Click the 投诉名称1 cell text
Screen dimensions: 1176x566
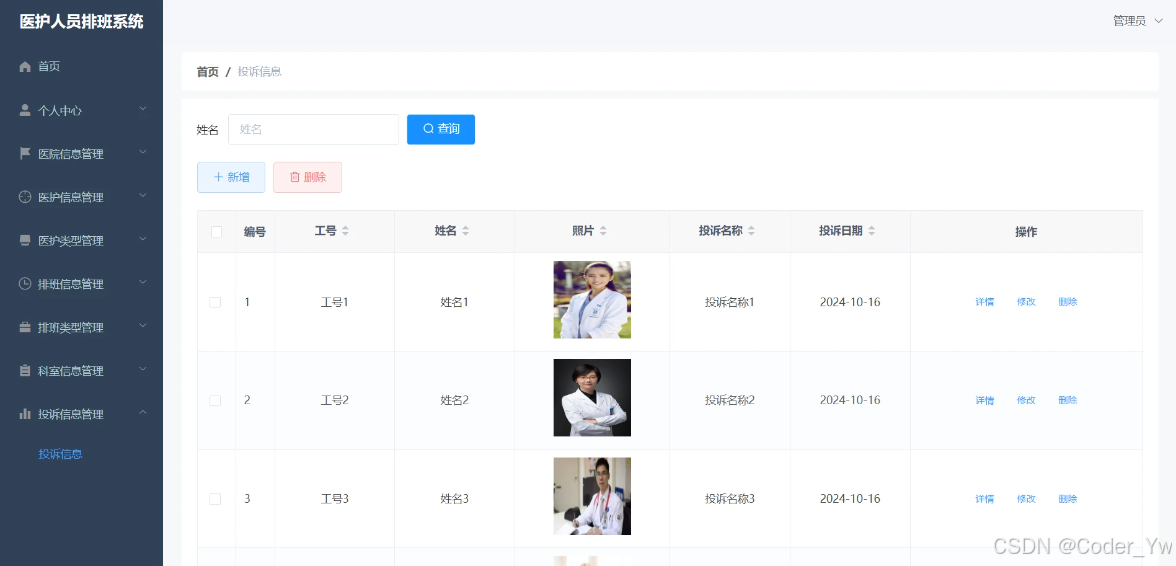pyautogui.click(x=730, y=302)
